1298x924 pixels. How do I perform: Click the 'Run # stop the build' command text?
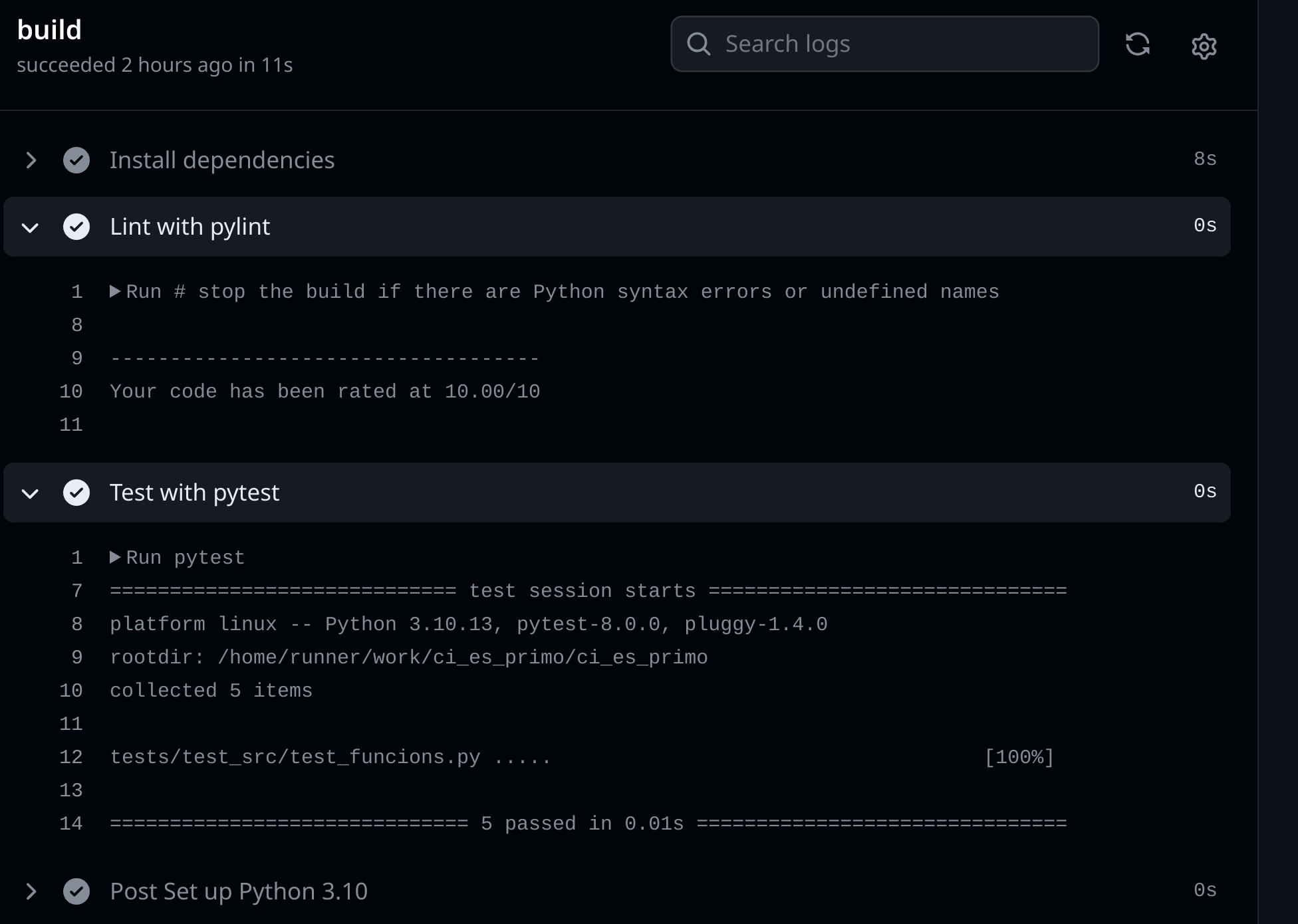563,292
